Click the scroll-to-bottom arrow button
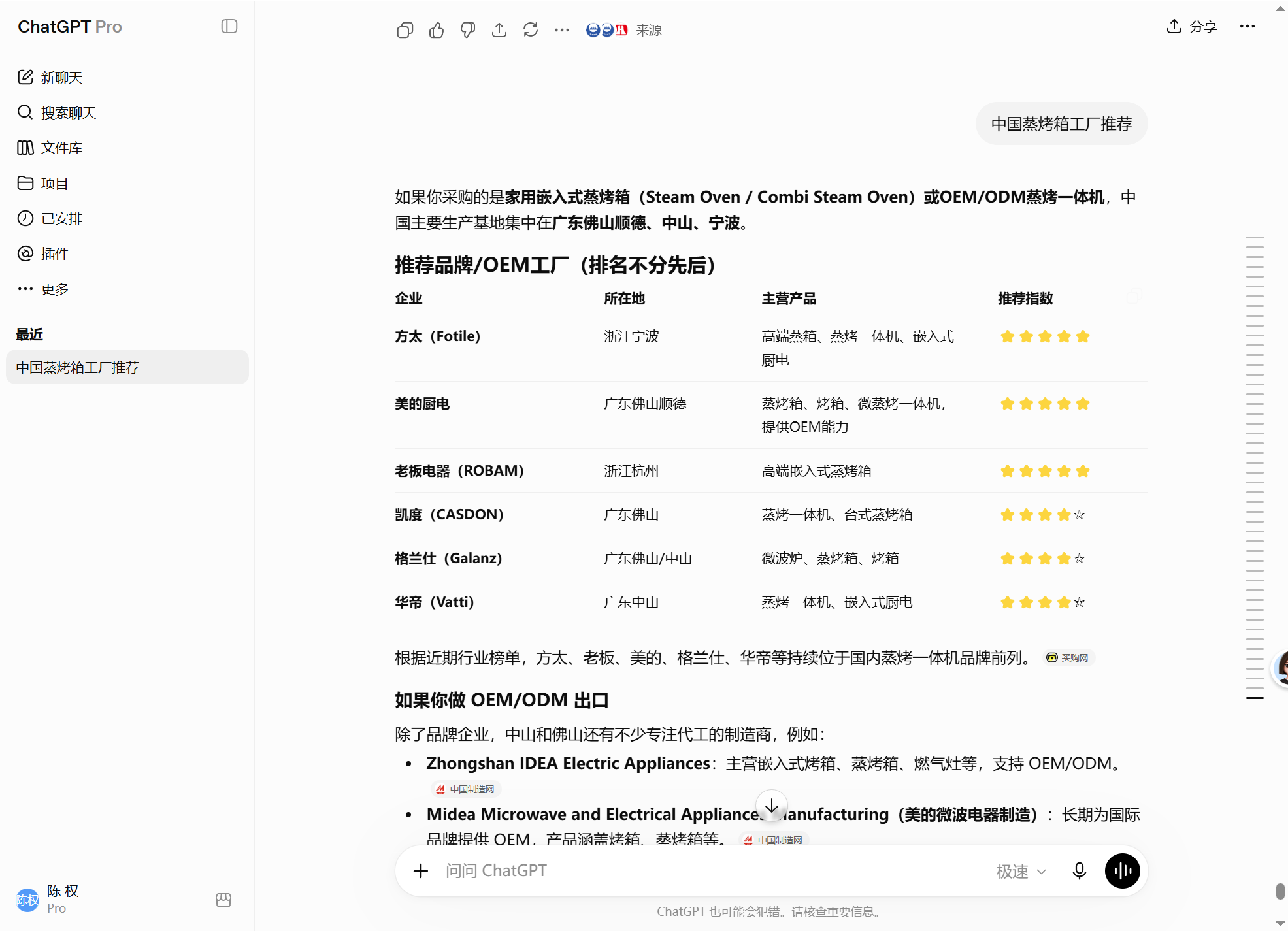This screenshot has width=1288, height=931. click(772, 806)
